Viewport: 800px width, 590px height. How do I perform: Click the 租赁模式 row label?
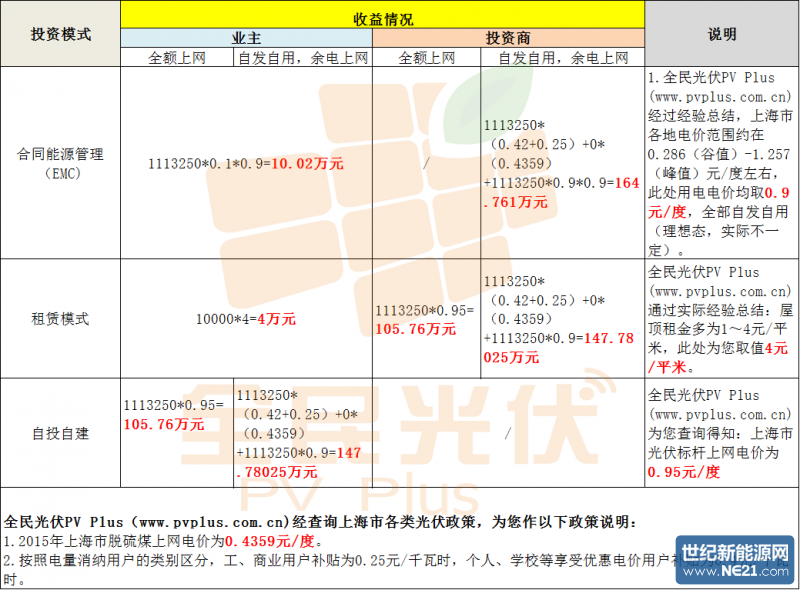click(x=60, y=319)
